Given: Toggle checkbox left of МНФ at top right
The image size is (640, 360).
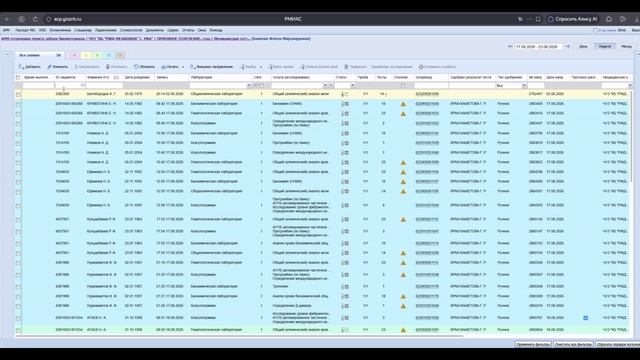Looking at the screenshot, I should 595,30.
